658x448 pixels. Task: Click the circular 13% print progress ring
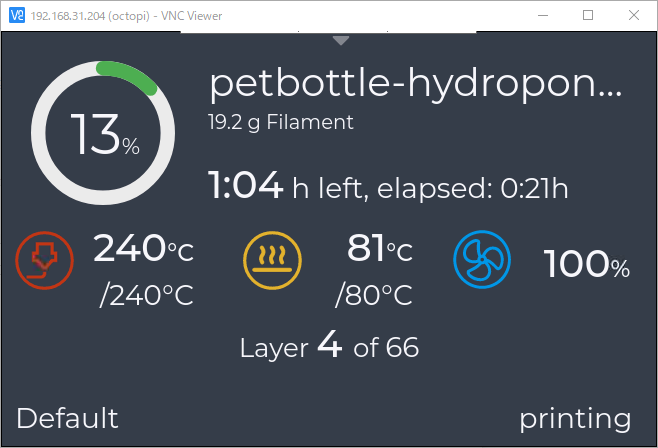click(x=103, y=133)
